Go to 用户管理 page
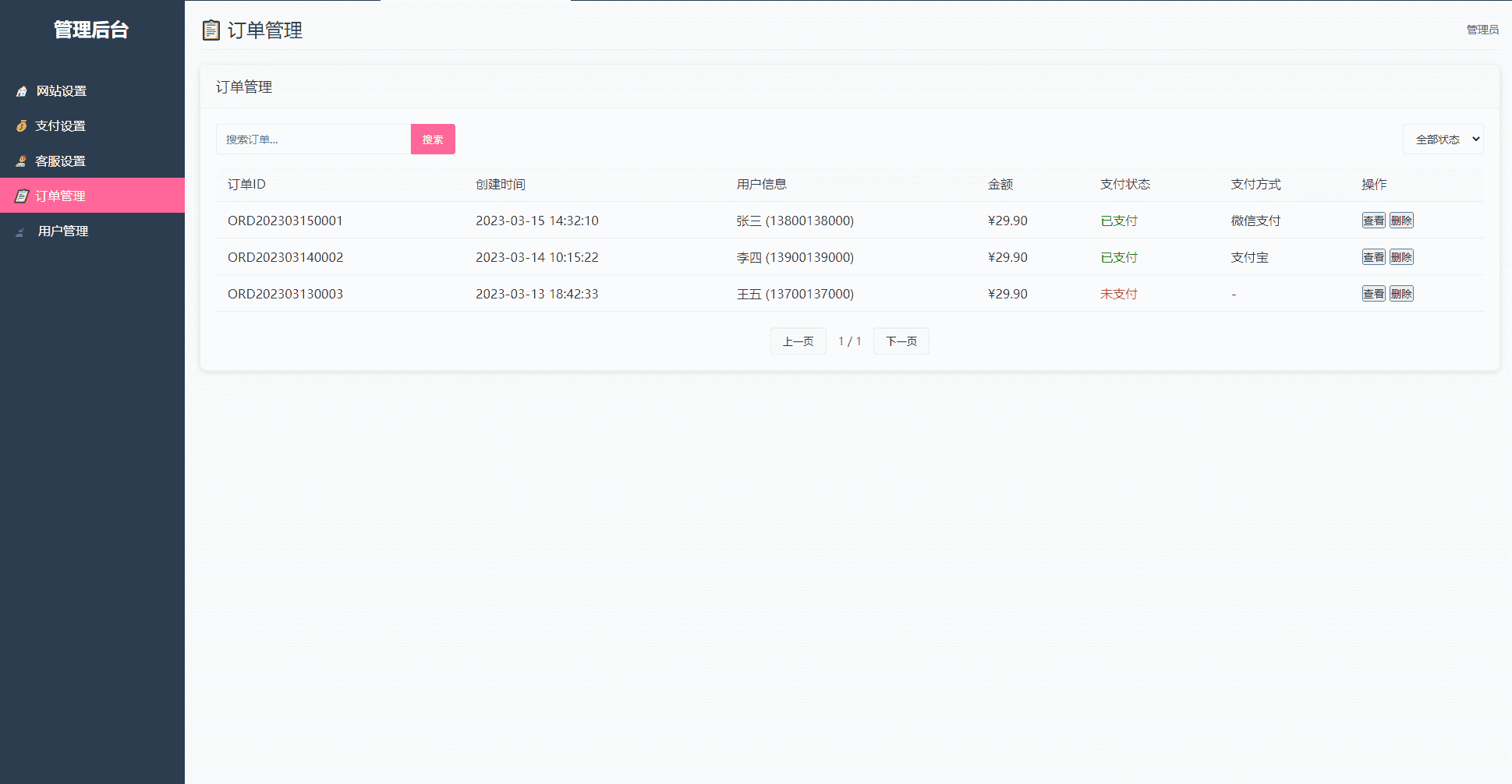The height and width of the screenshot is (784, 1512). click(63, 231)
